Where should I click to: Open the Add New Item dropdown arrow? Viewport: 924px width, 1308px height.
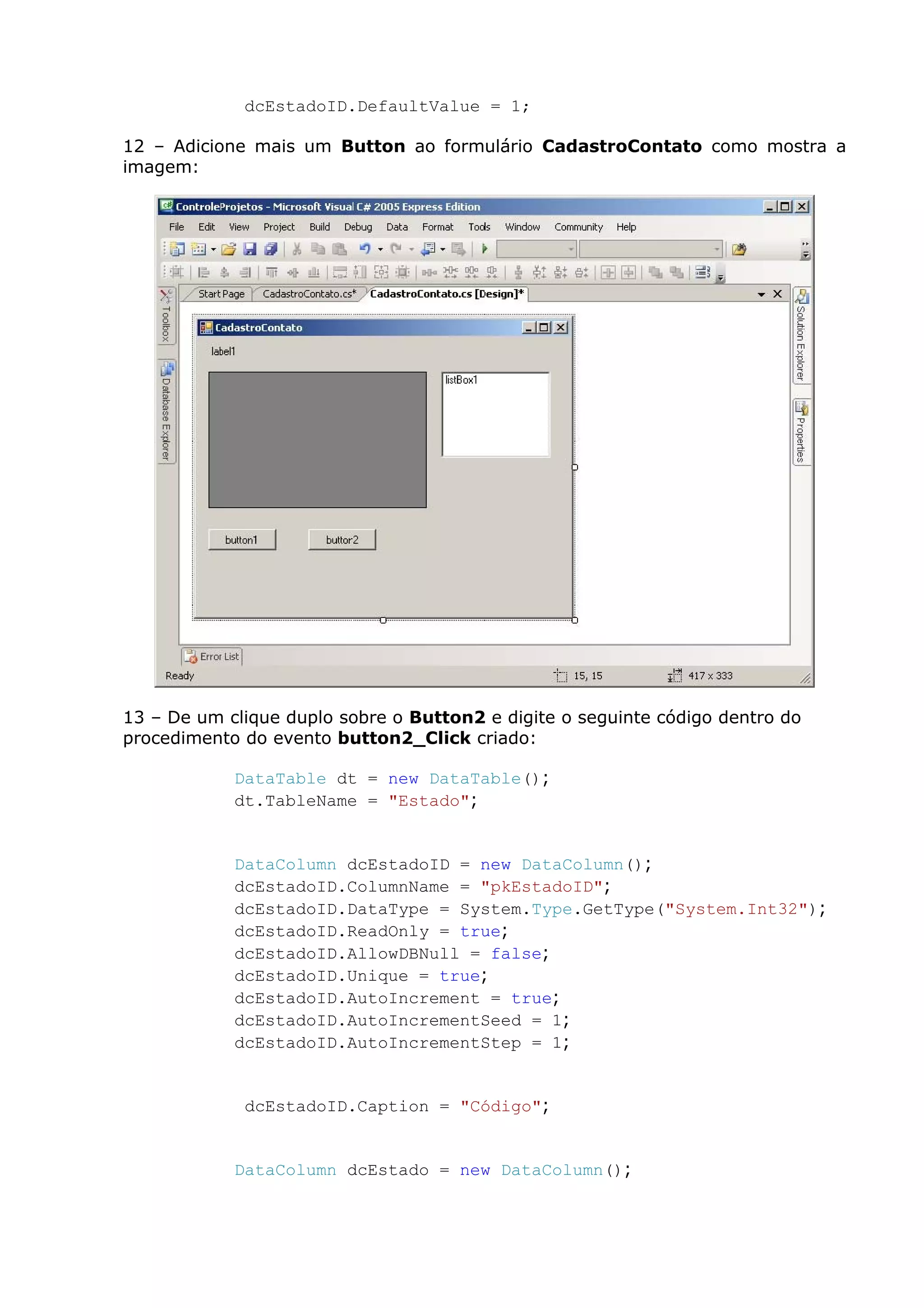[213, 250]
